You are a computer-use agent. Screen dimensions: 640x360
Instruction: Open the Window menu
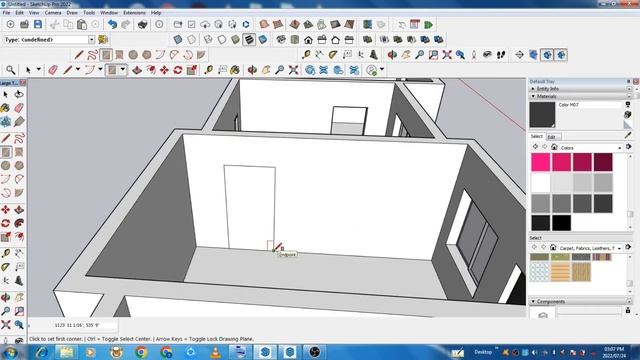point(109,13)
